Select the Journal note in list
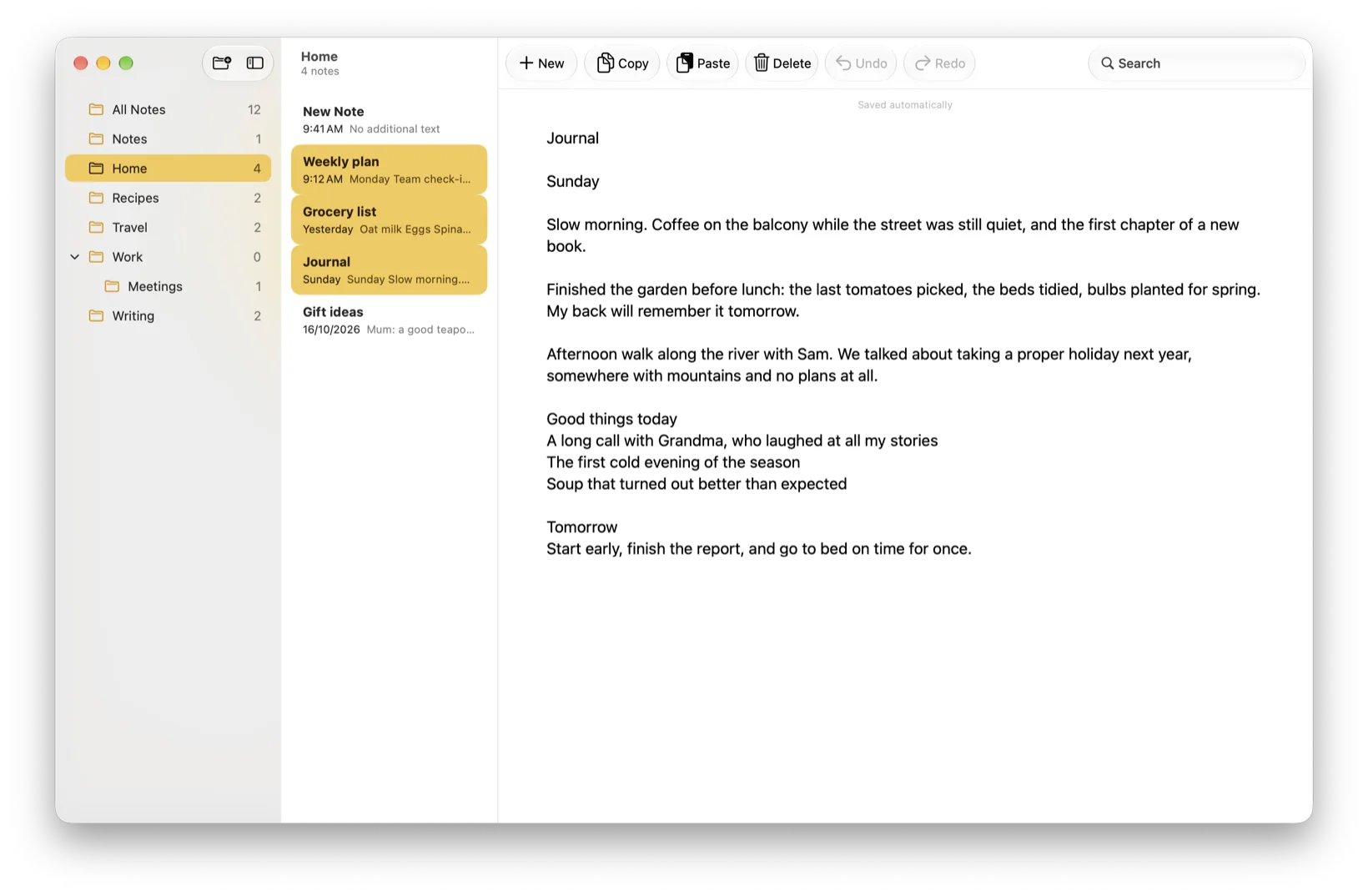Image resolution: width=1368 pixels, height=896 pixels. coord(389,269)
